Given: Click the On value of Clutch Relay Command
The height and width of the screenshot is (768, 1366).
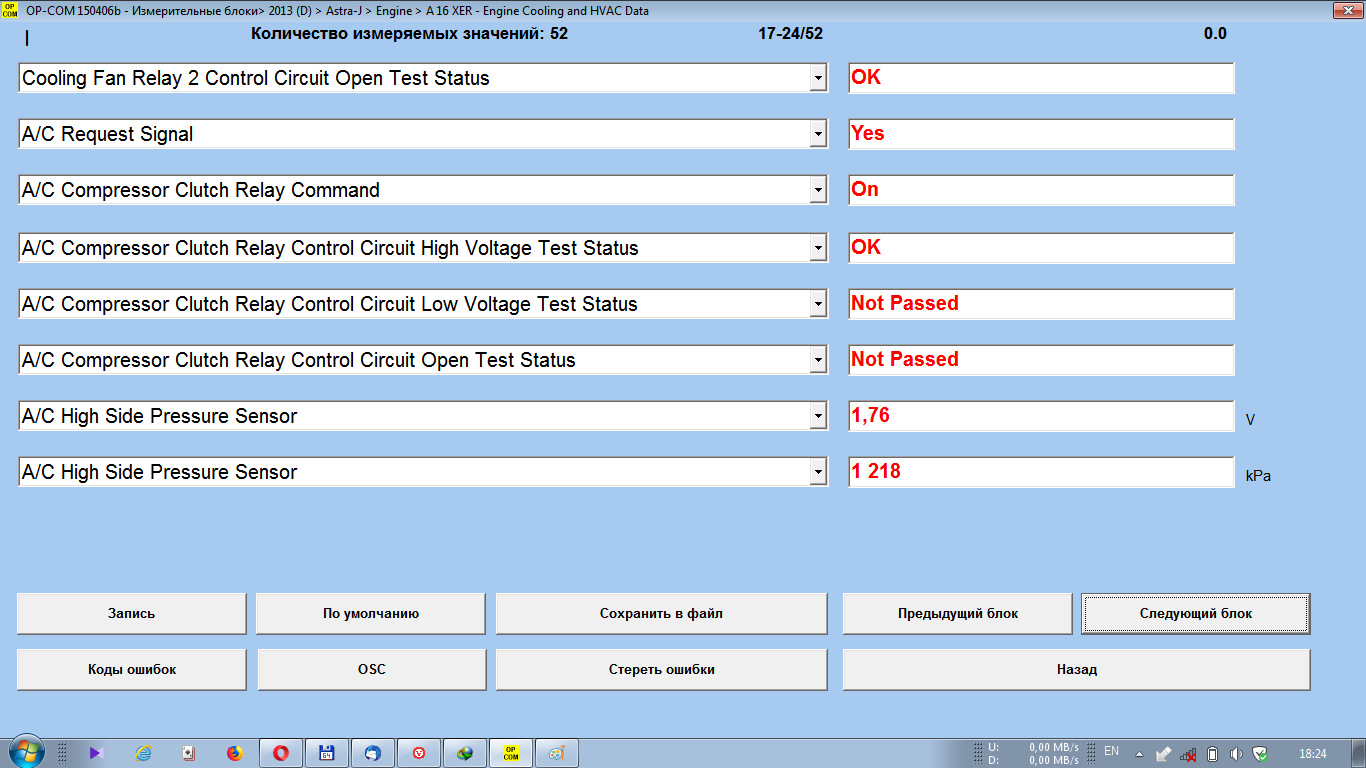Looking at the screenshot, I should click(x=1041, y=190).
